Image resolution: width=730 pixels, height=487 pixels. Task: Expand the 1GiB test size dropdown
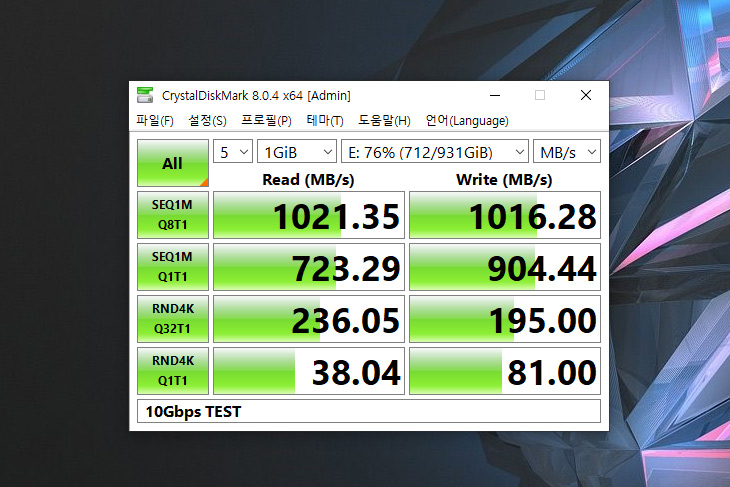pyautogui.click(x=297, y=151)
